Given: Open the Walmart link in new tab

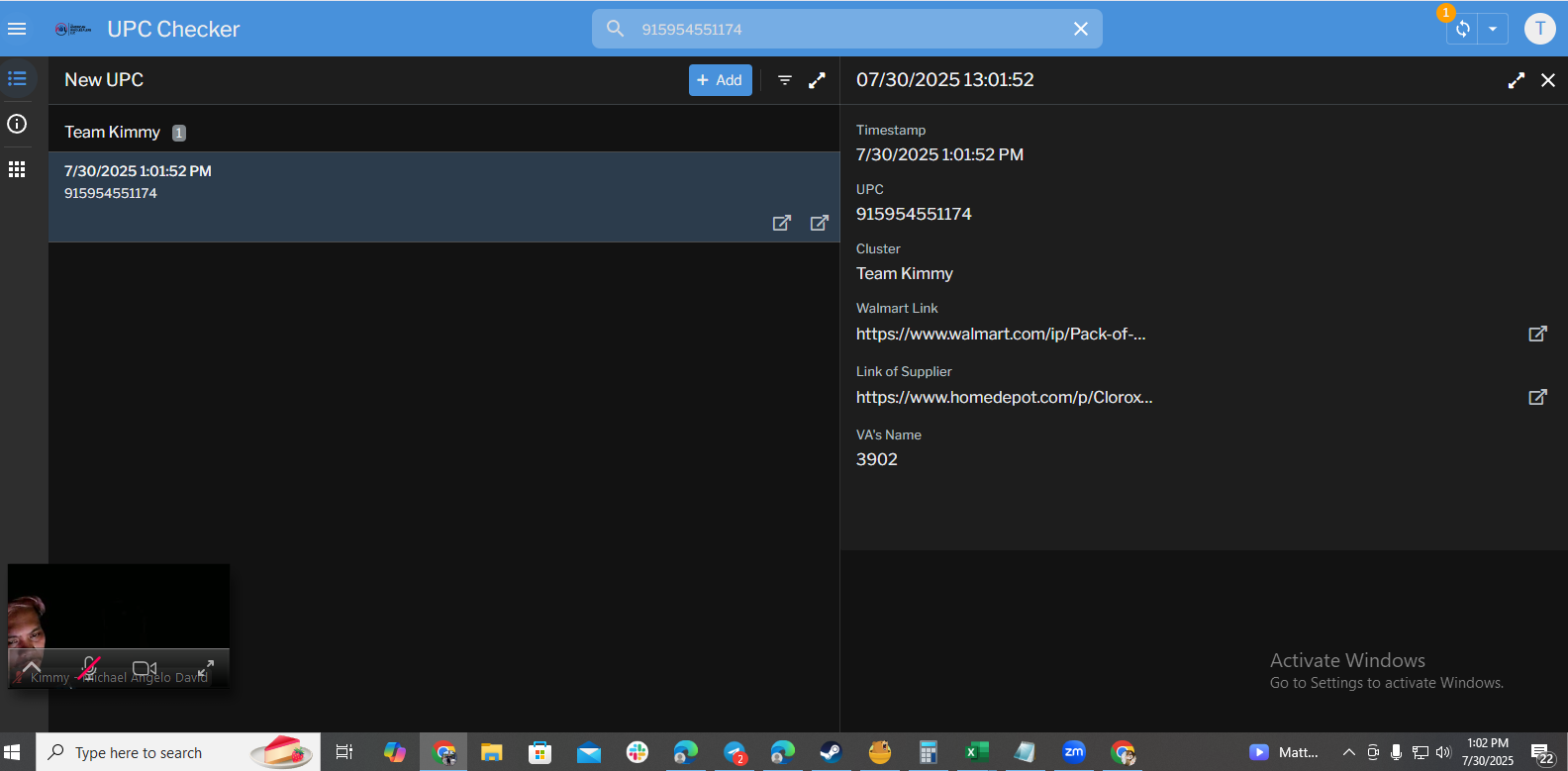Looking at the screenshot, I should 1537,334.
